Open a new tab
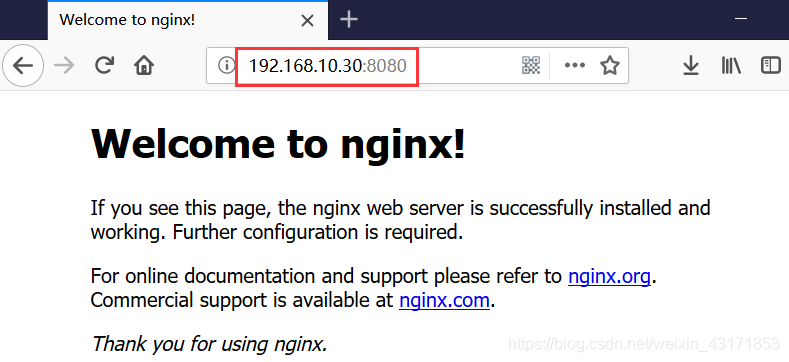This screenshot has width=789, height=362. coord(349,20)
